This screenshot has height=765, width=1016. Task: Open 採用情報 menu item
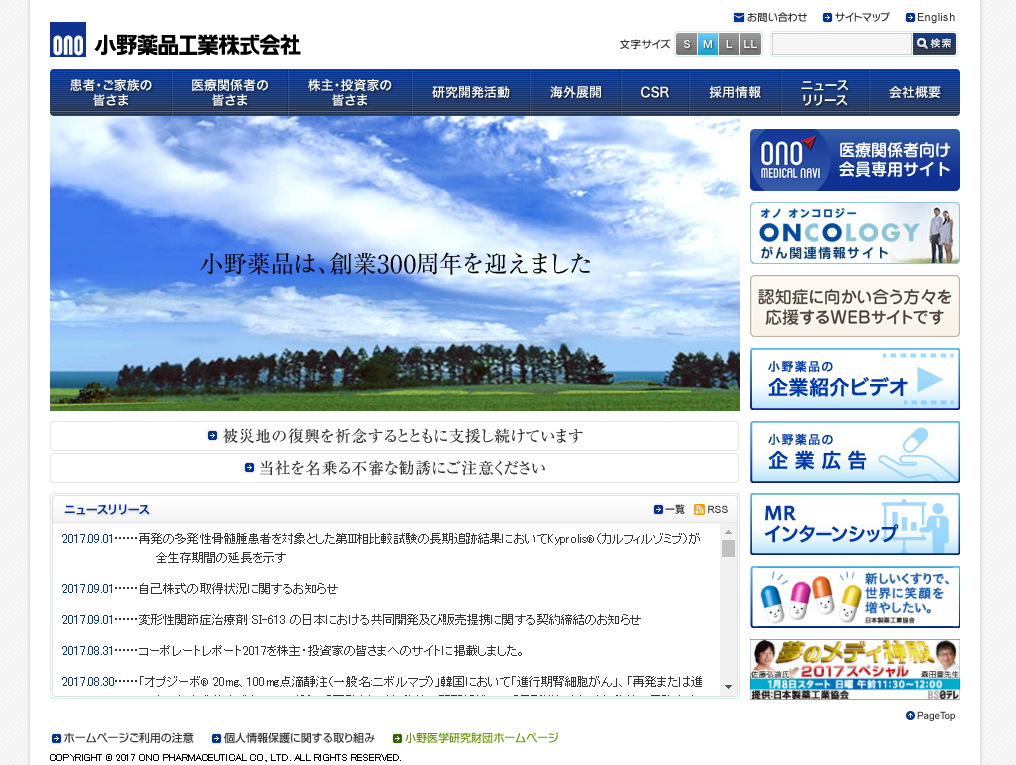735,93
